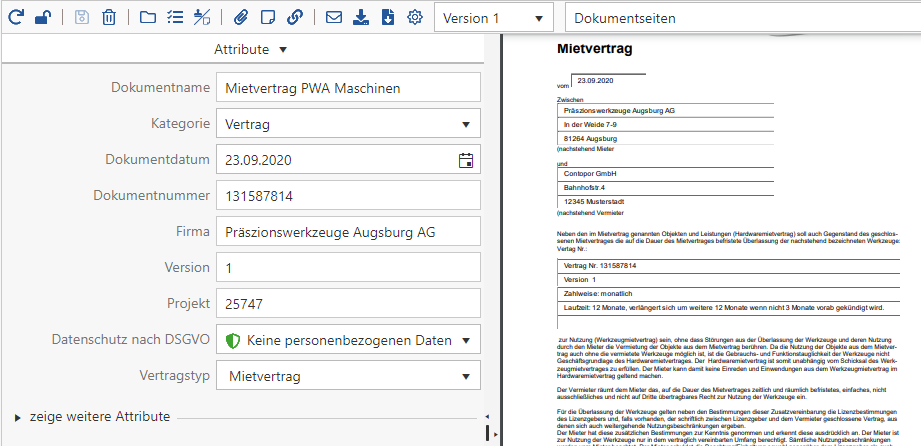Open attachments via paperclip icon
This screenshot has width=921, height=446.
pos(240,18)
